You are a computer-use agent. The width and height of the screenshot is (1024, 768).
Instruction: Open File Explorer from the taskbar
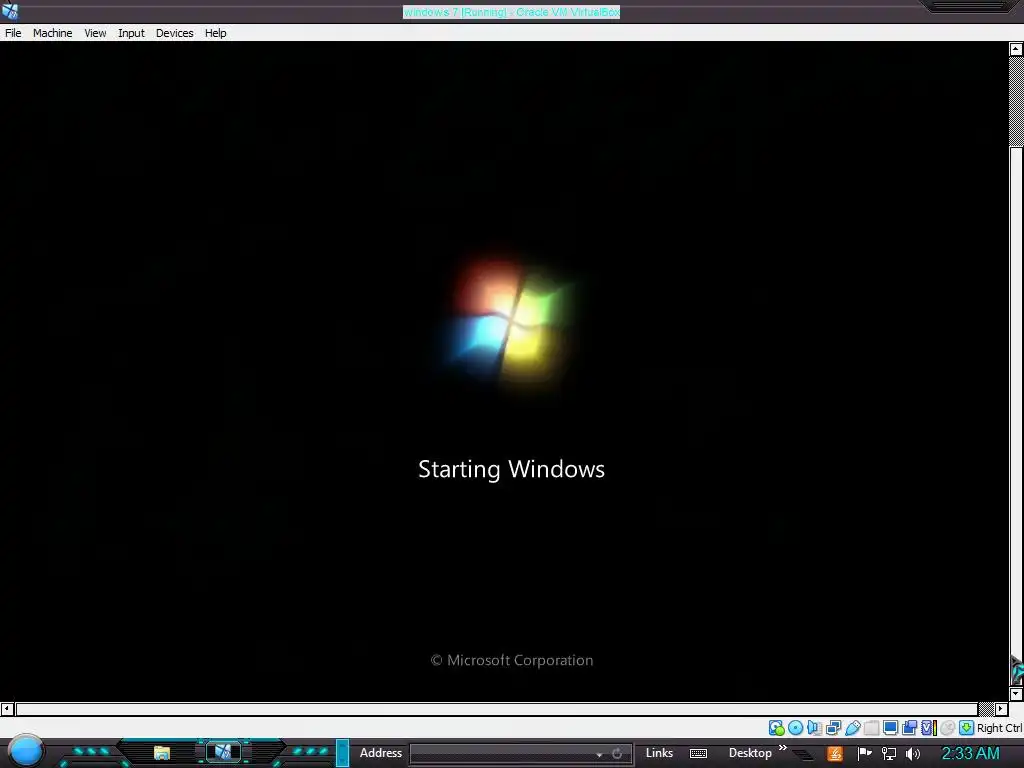(161, 753)
